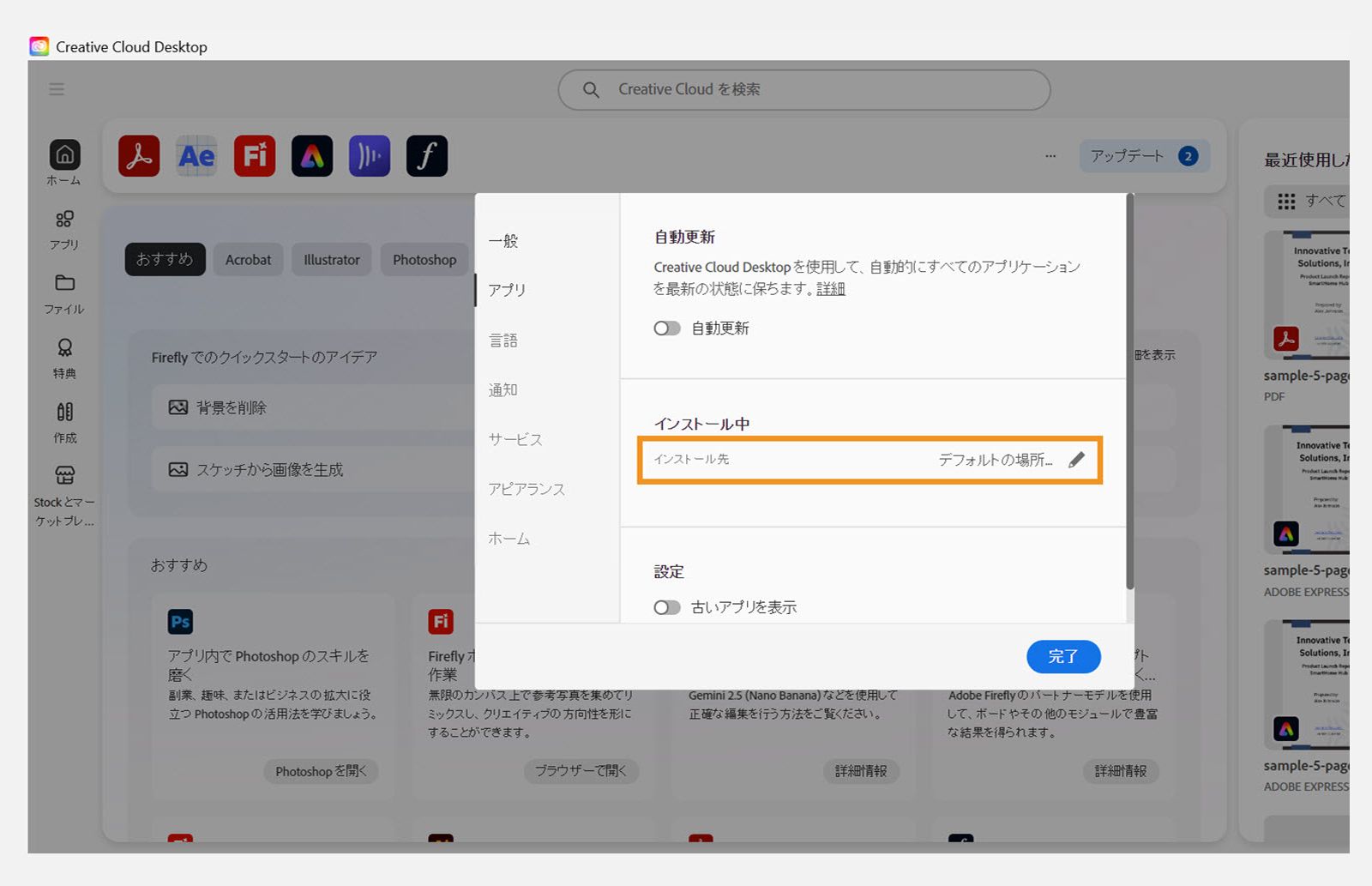Click スケッチから画像を生成 quick start item
Image resolution: width=1372 pixels, height=886 pixels.
click(314, 469)
